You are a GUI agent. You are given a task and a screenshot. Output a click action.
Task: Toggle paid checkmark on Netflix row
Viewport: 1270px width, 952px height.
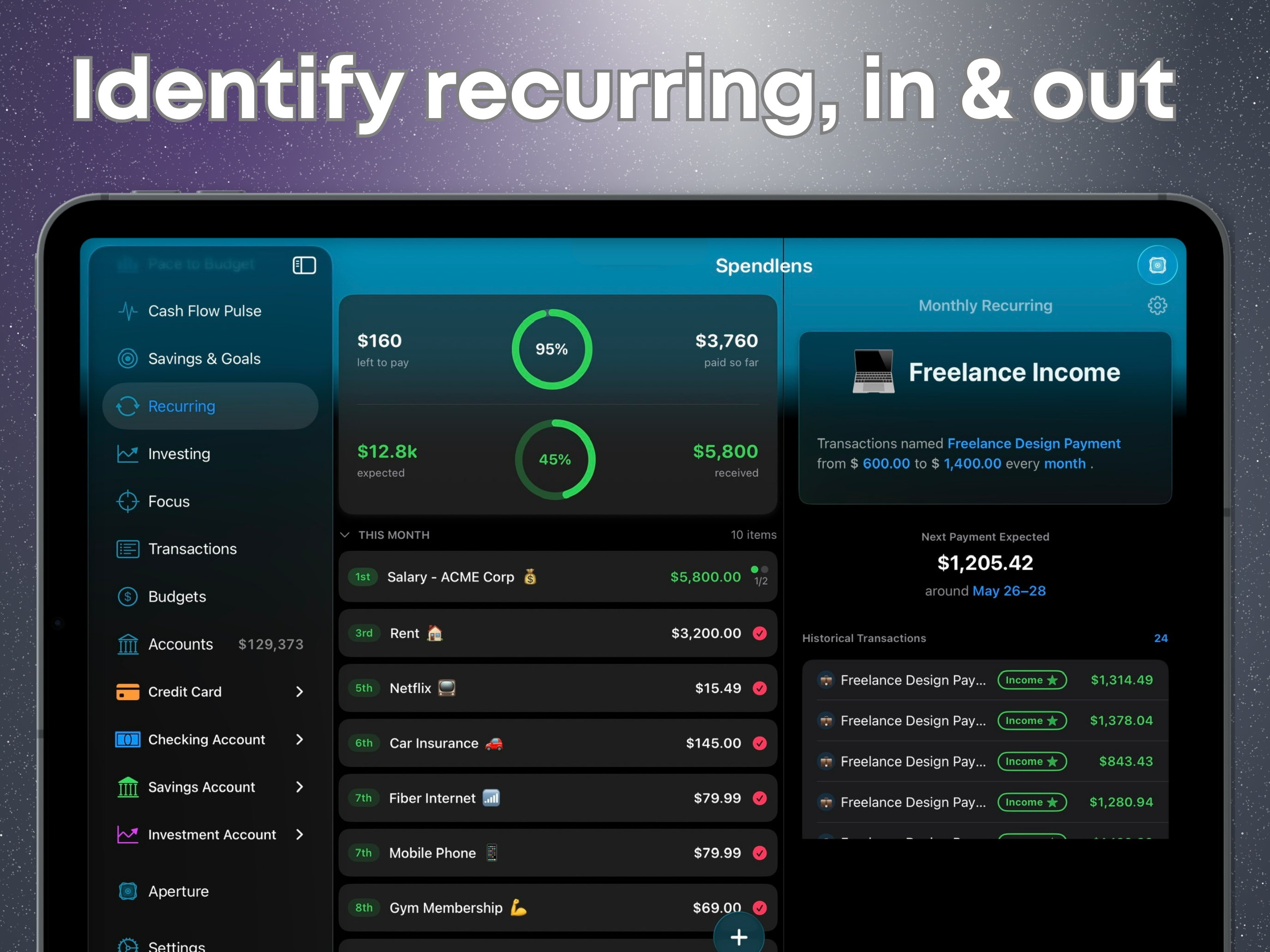pos(760,688)
